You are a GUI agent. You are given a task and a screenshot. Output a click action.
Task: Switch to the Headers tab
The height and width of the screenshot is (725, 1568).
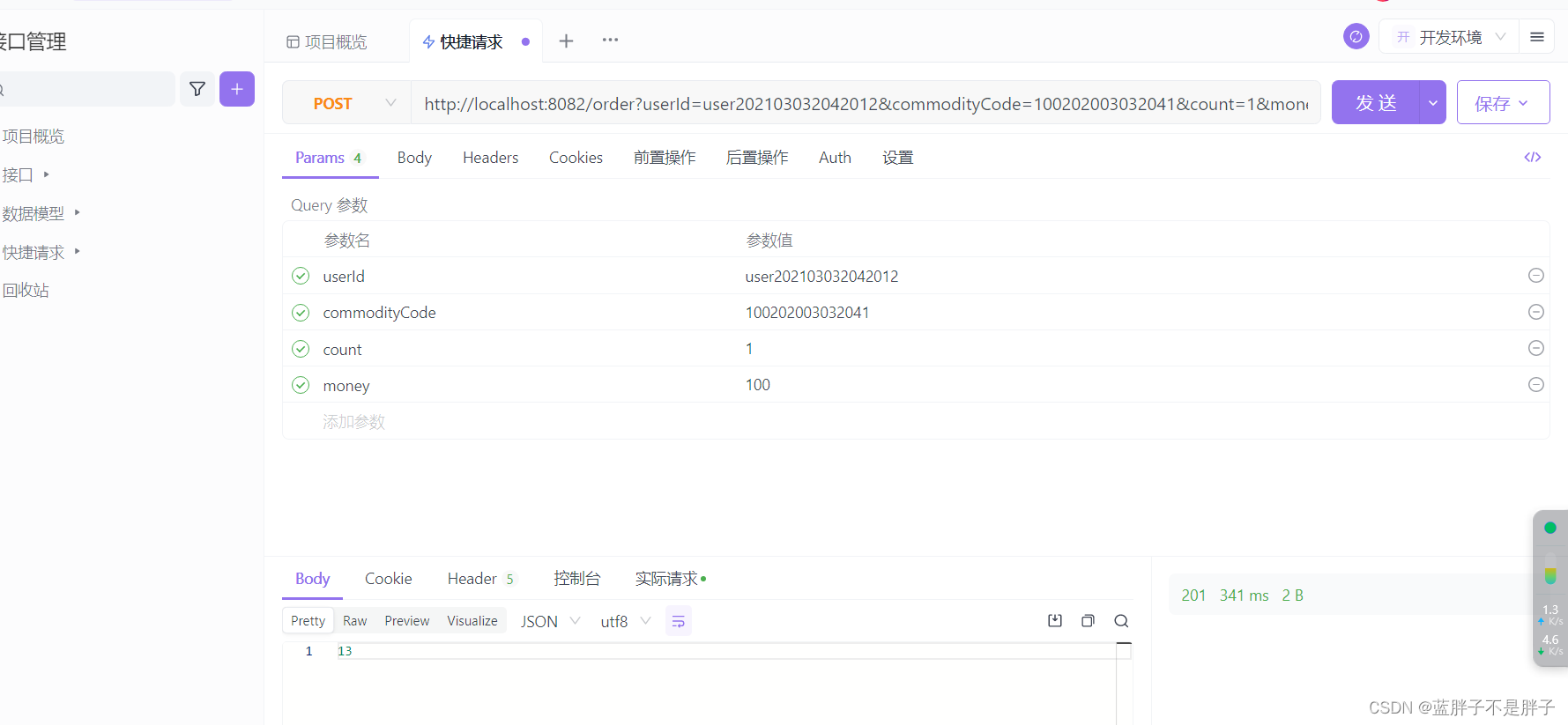tap(490, 158)
